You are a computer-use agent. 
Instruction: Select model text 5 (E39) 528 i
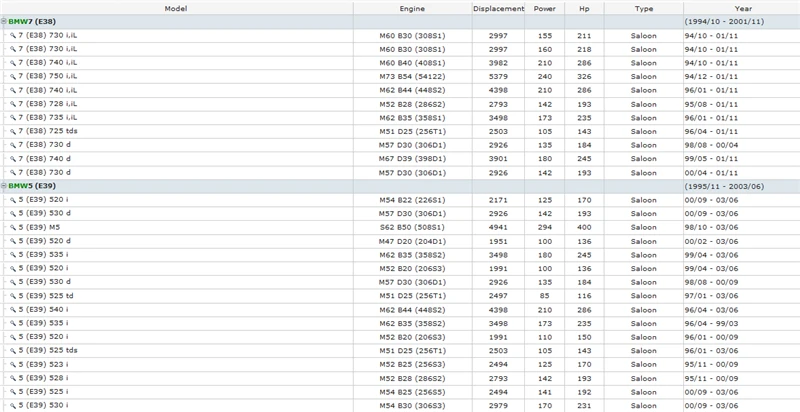click(x=43, y=378)
